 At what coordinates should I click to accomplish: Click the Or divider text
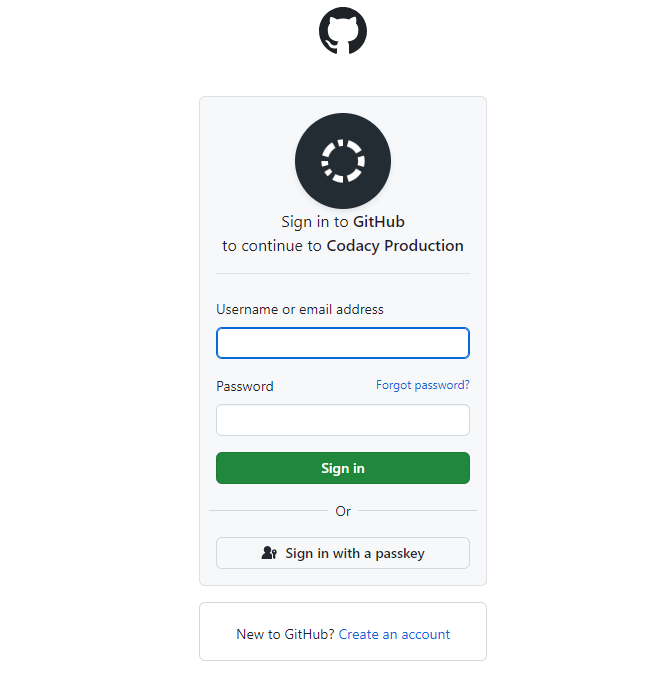343,511
